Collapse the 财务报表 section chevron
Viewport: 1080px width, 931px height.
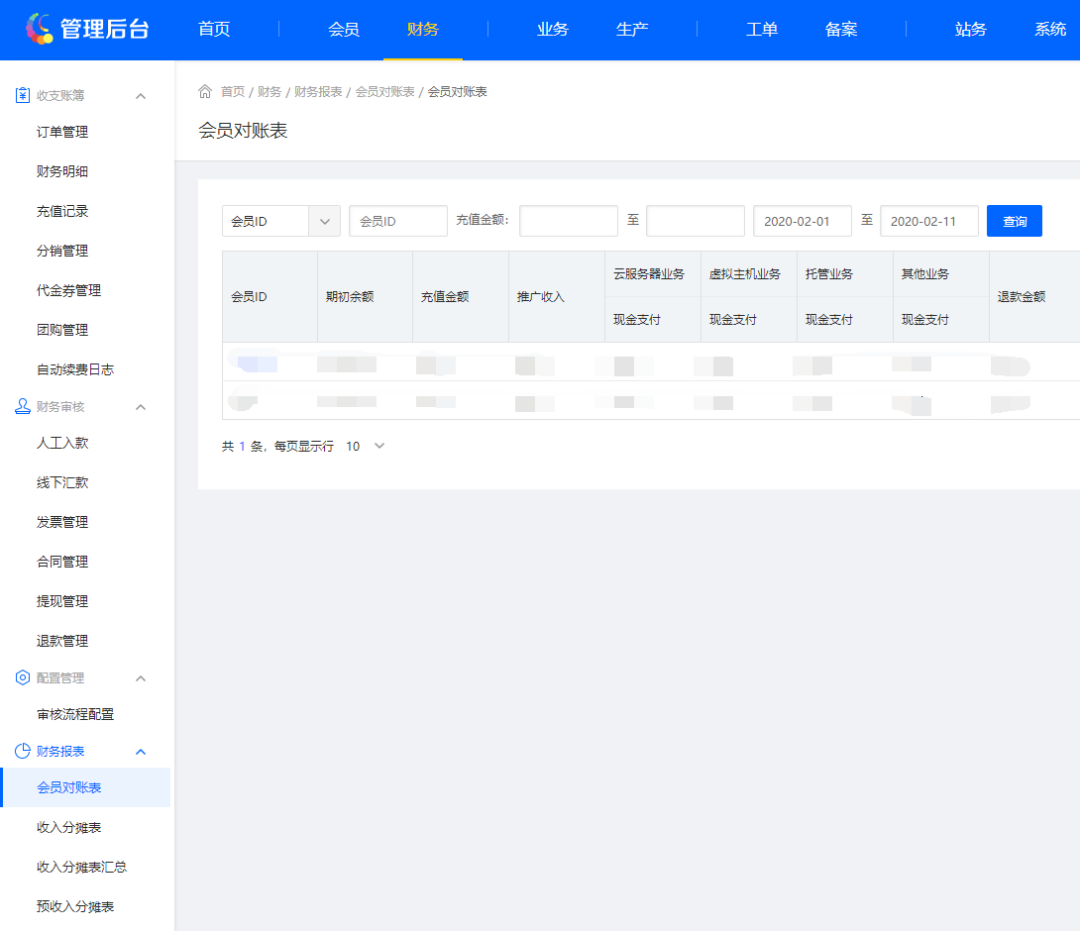click(142, 751)
